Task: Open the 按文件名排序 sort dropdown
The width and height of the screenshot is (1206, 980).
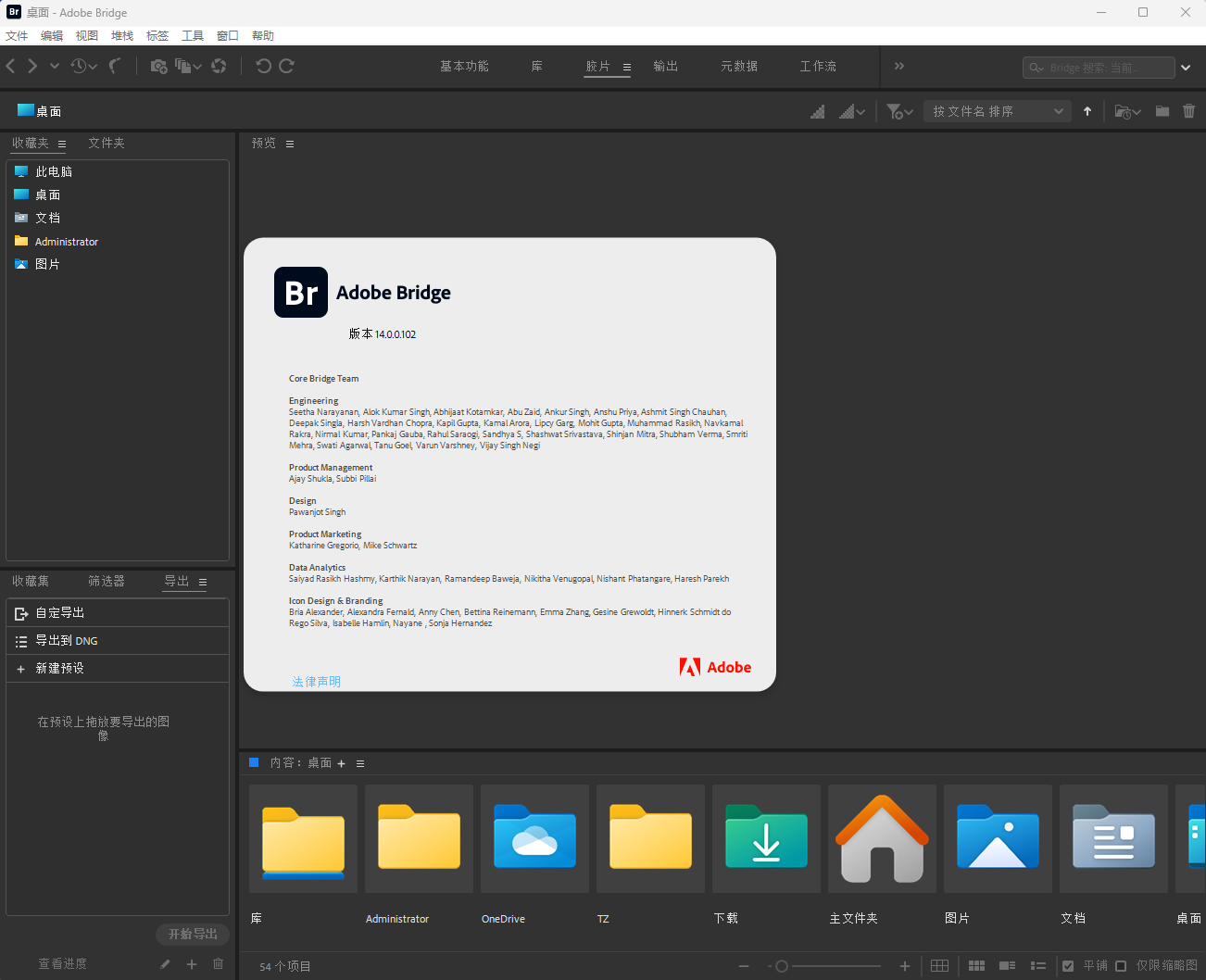Action: pyautogui.click(x=998, y=111)
